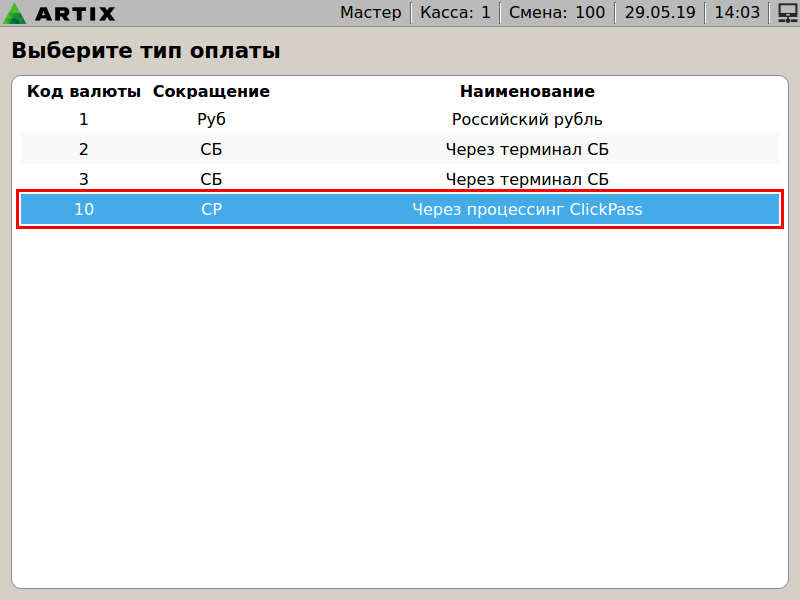Click the Выберите тип оплаты heading

(x=146, y=51)
